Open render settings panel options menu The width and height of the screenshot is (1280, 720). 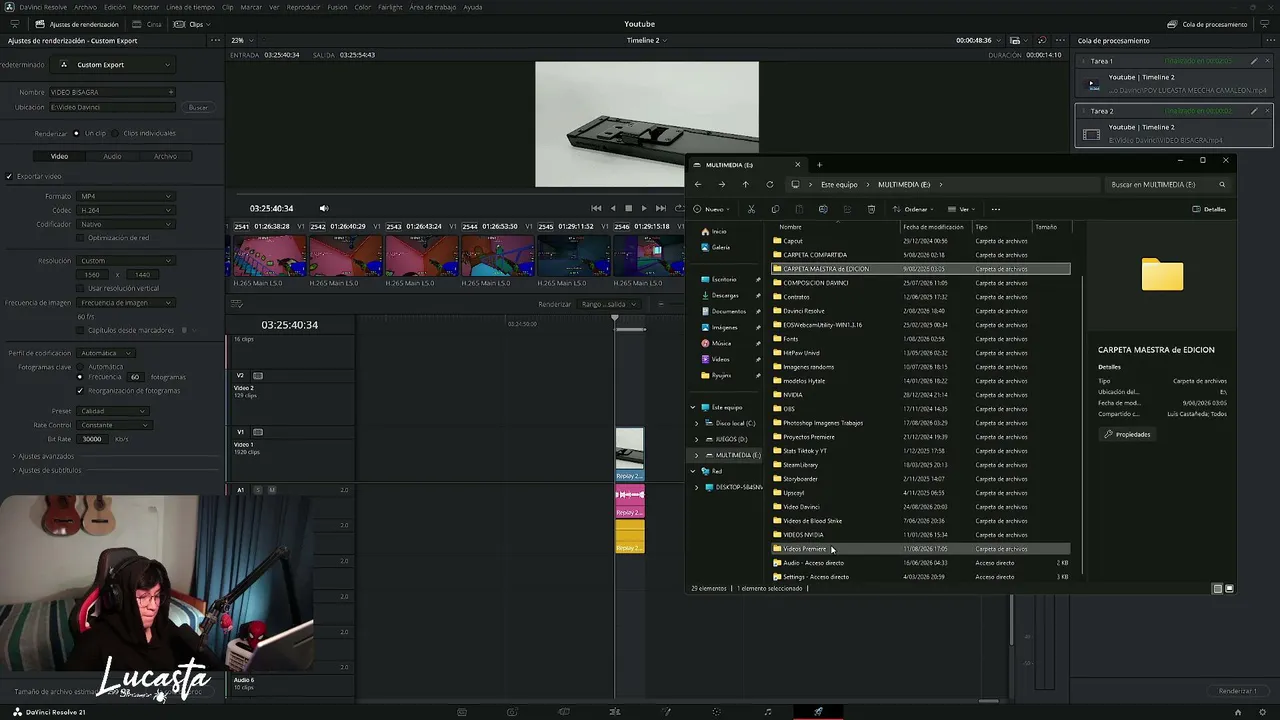click(215, 40)
